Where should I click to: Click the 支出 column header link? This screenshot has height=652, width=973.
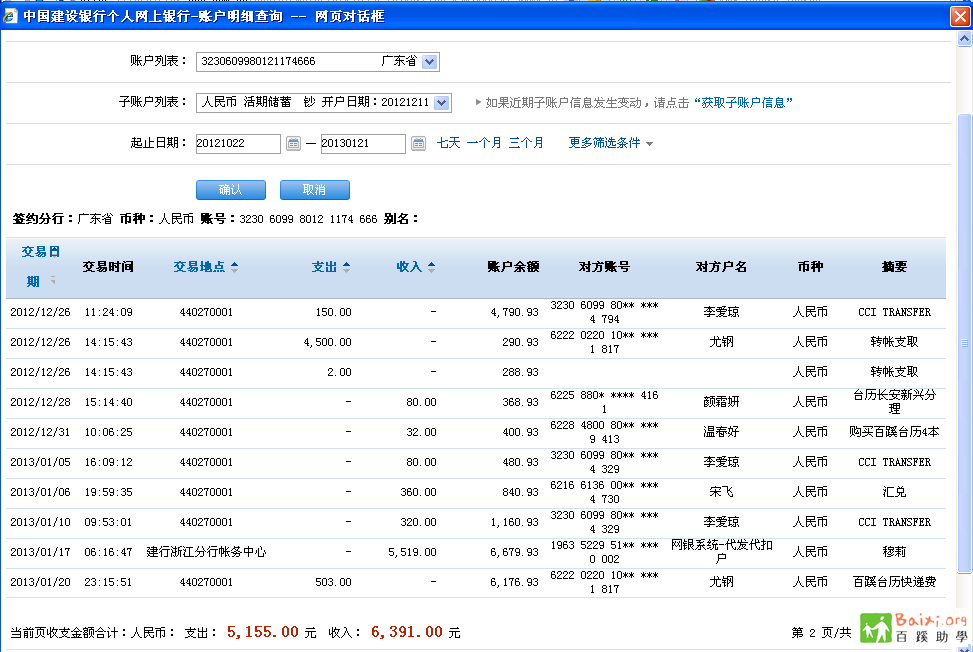[324, 267]
